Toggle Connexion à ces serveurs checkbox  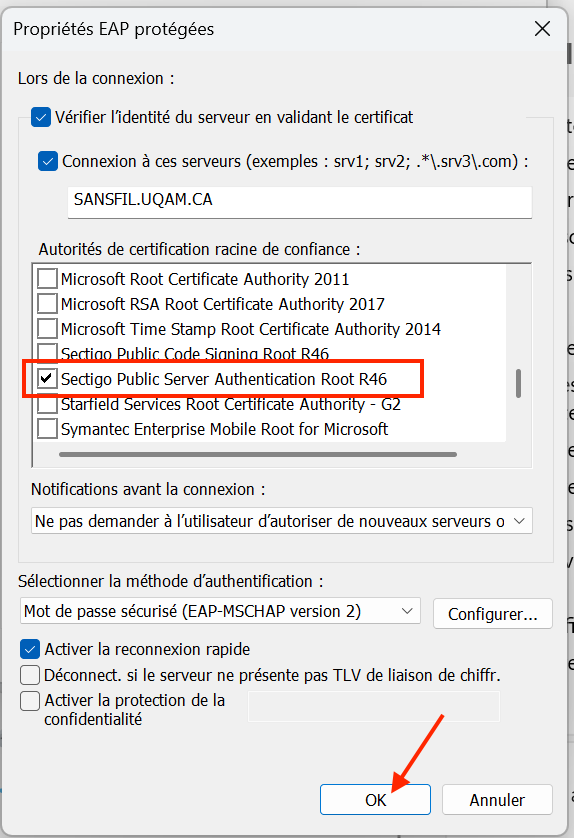(x=48, y=161)
